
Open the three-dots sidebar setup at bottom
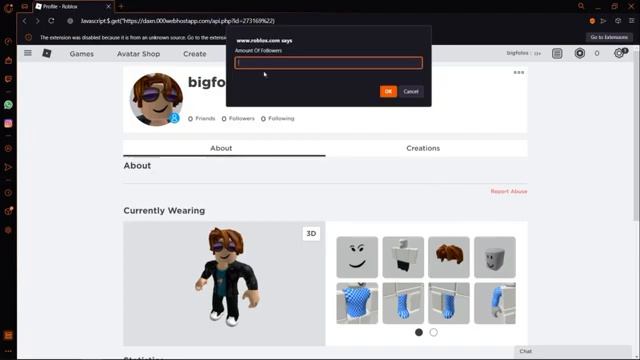click(x=8, y=351)
